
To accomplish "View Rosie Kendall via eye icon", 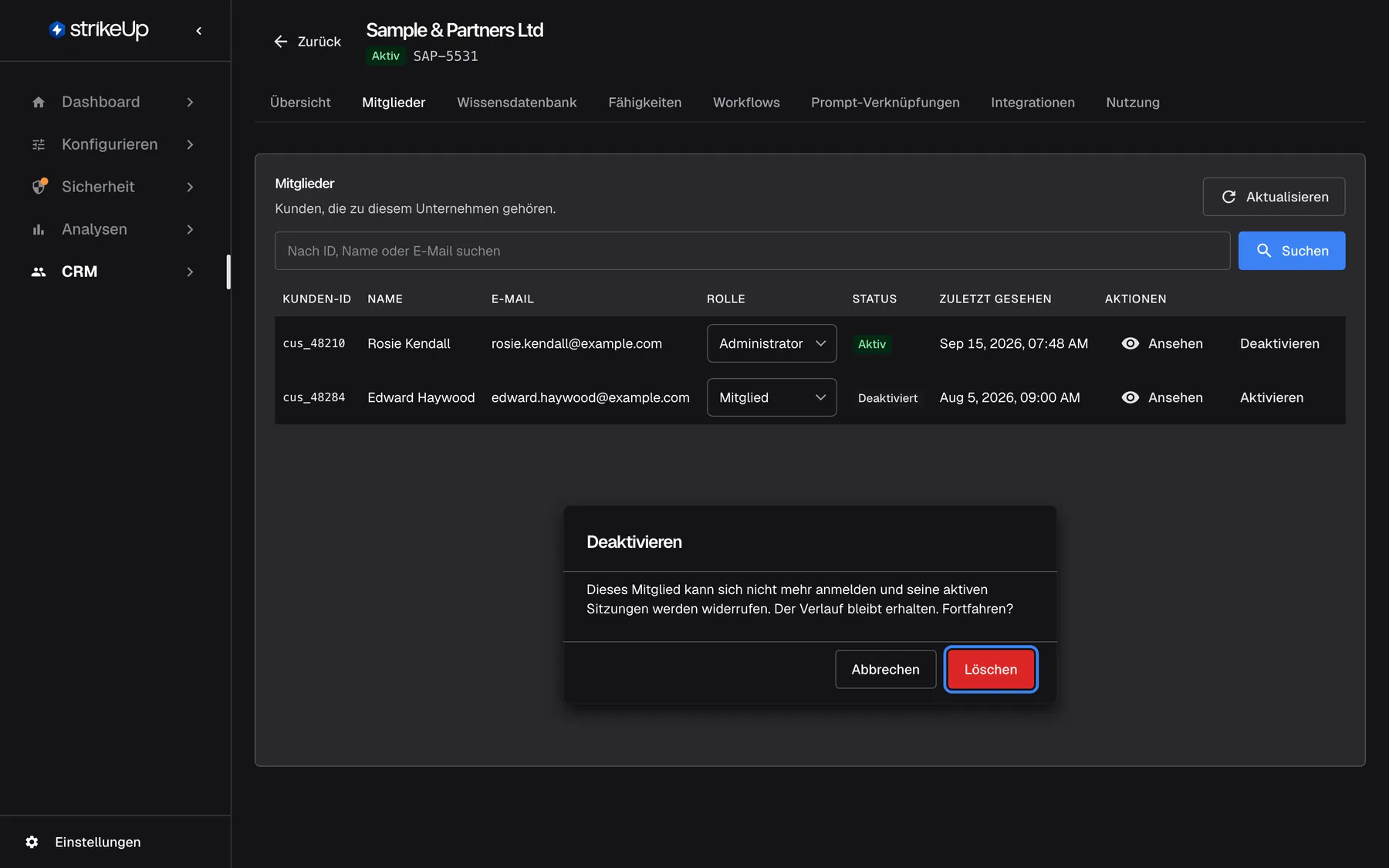I will tap(1130, 343).
